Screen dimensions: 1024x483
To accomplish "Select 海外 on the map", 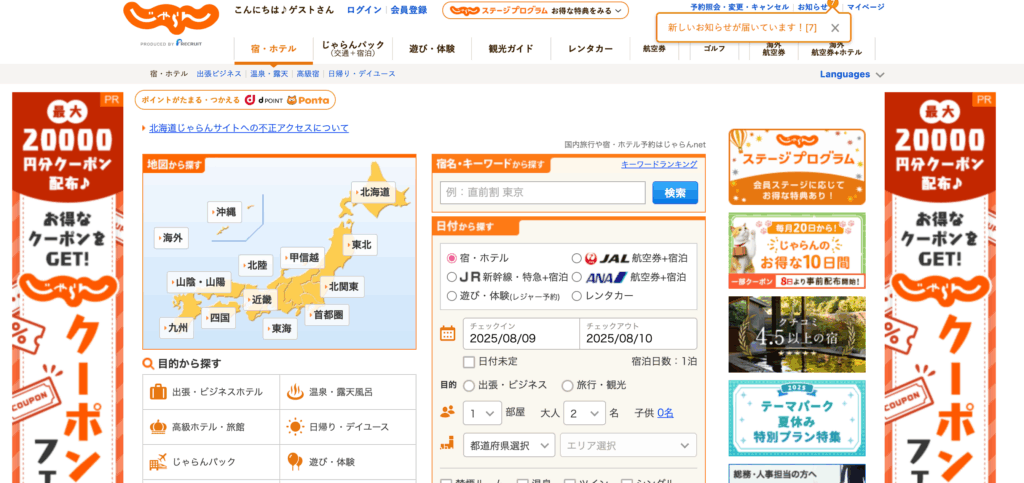I will tap(172, 238).
